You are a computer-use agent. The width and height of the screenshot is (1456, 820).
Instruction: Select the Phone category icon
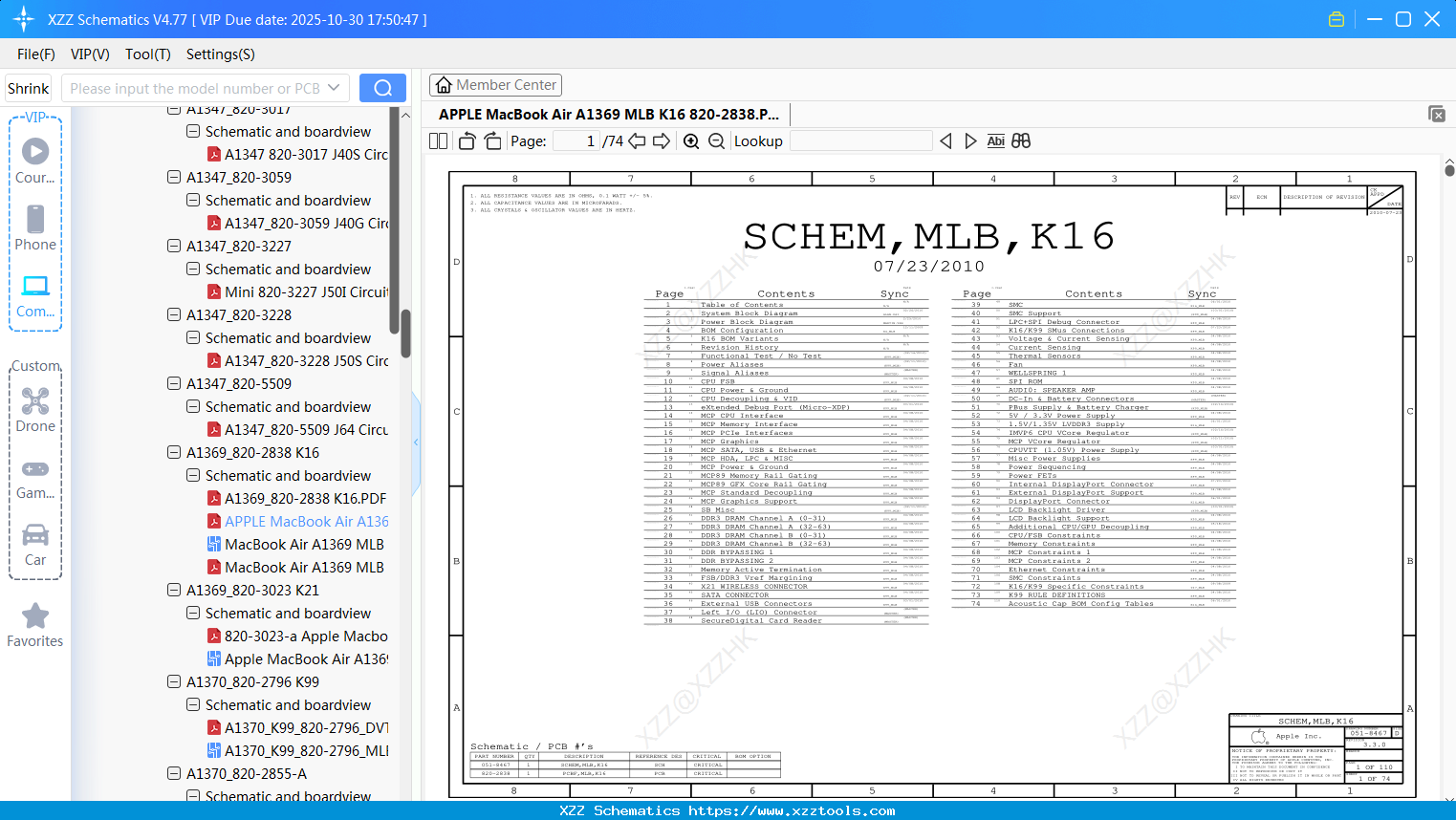pos(35,227)
